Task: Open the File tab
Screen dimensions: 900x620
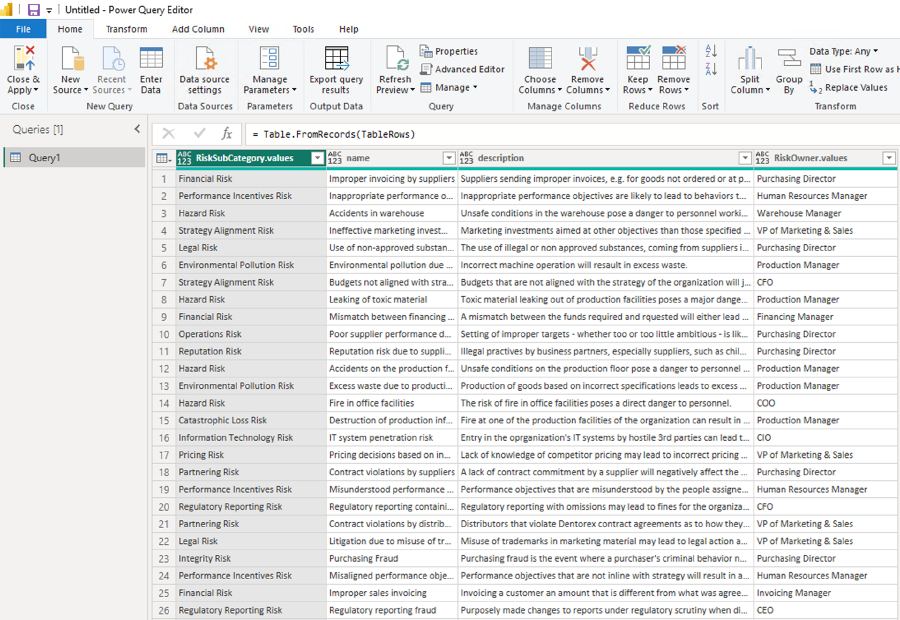Action: (23, 29)
